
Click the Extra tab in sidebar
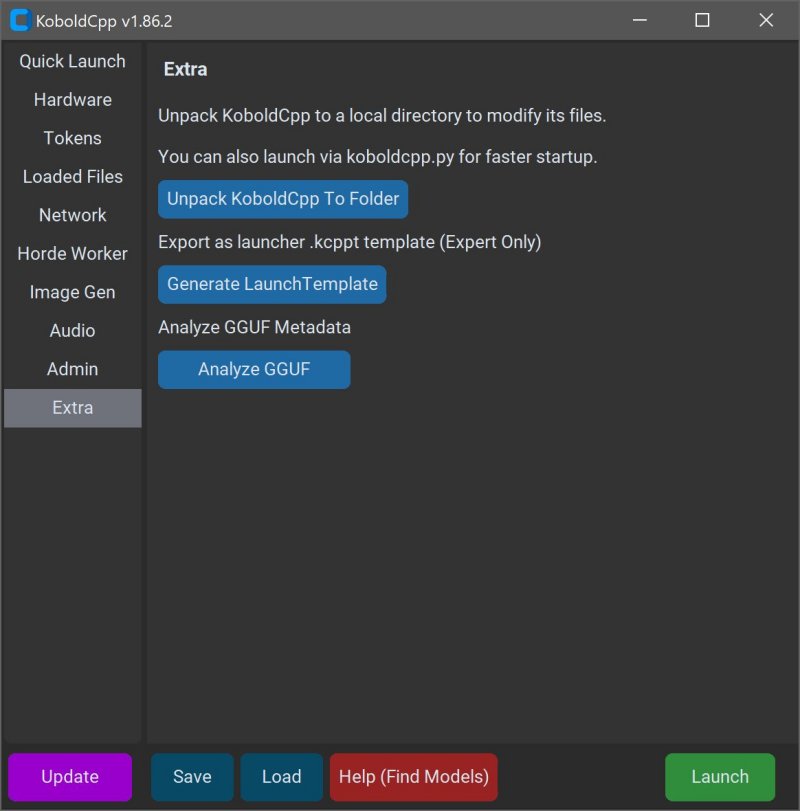pyautogui.click(x=73, y=408)
